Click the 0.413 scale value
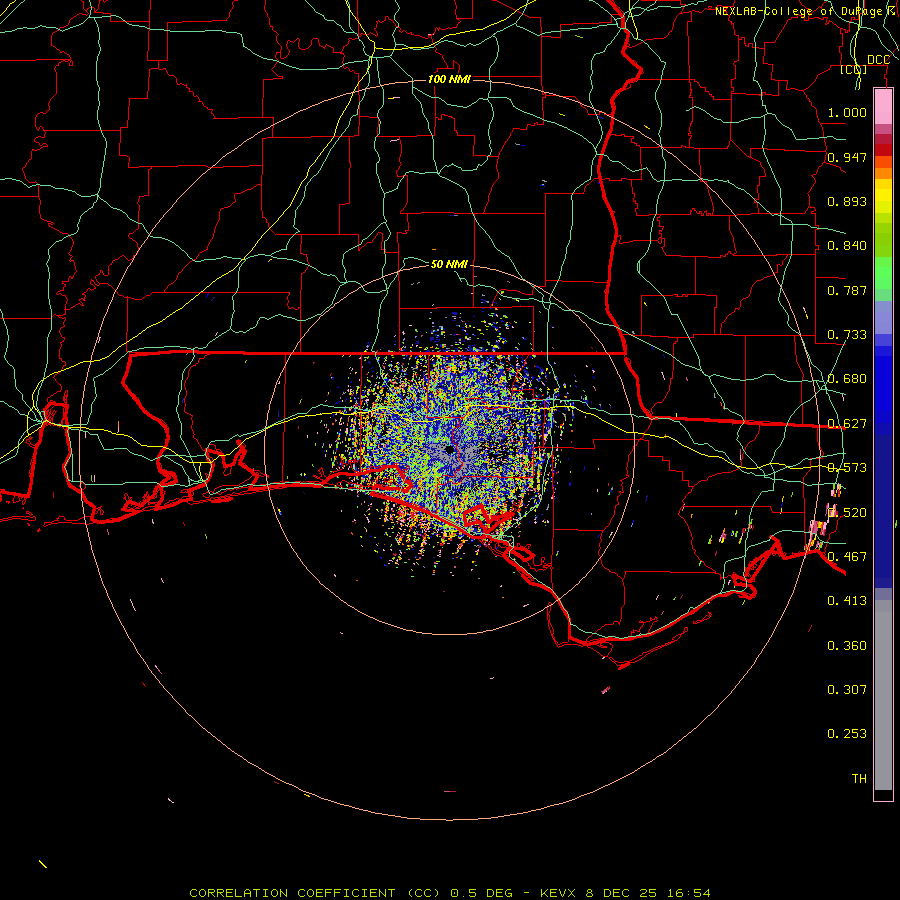Image resolution: width=900 pixels, height=900 pixels. point(847,601)
